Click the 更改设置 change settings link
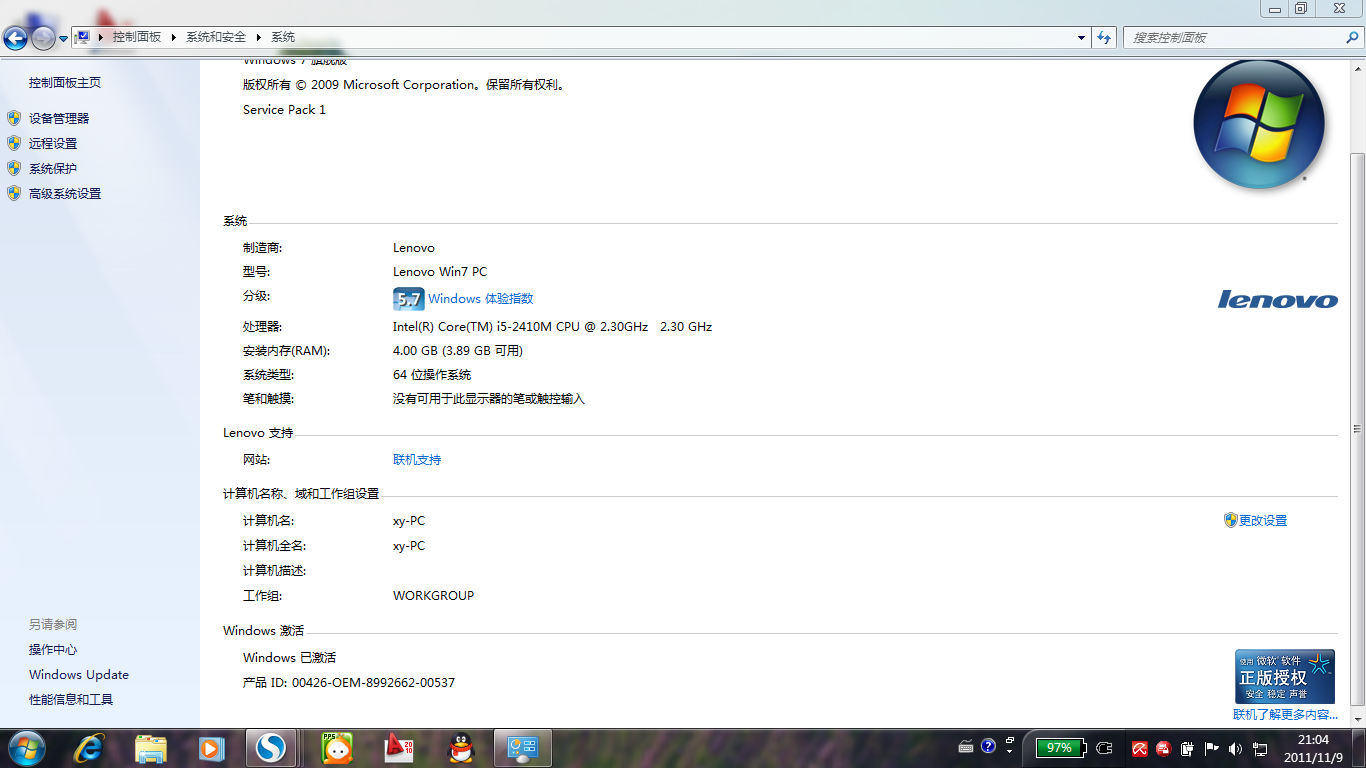The height and width of the screenshot is (768, 1366). (1262, 521)
